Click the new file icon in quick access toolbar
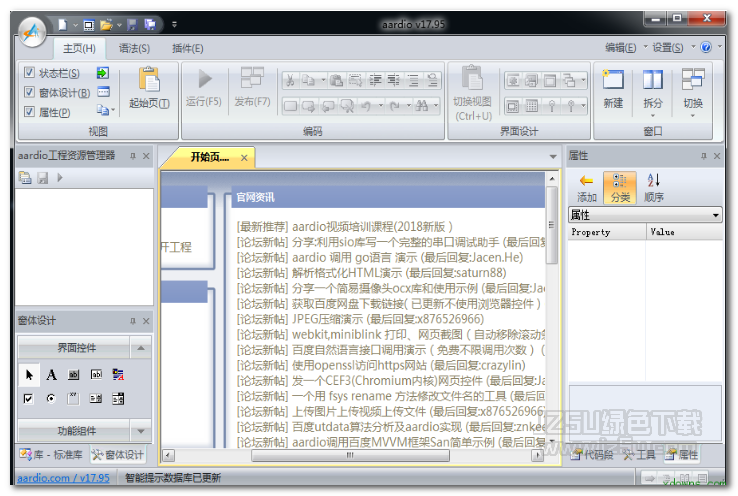 pos(62,24)
